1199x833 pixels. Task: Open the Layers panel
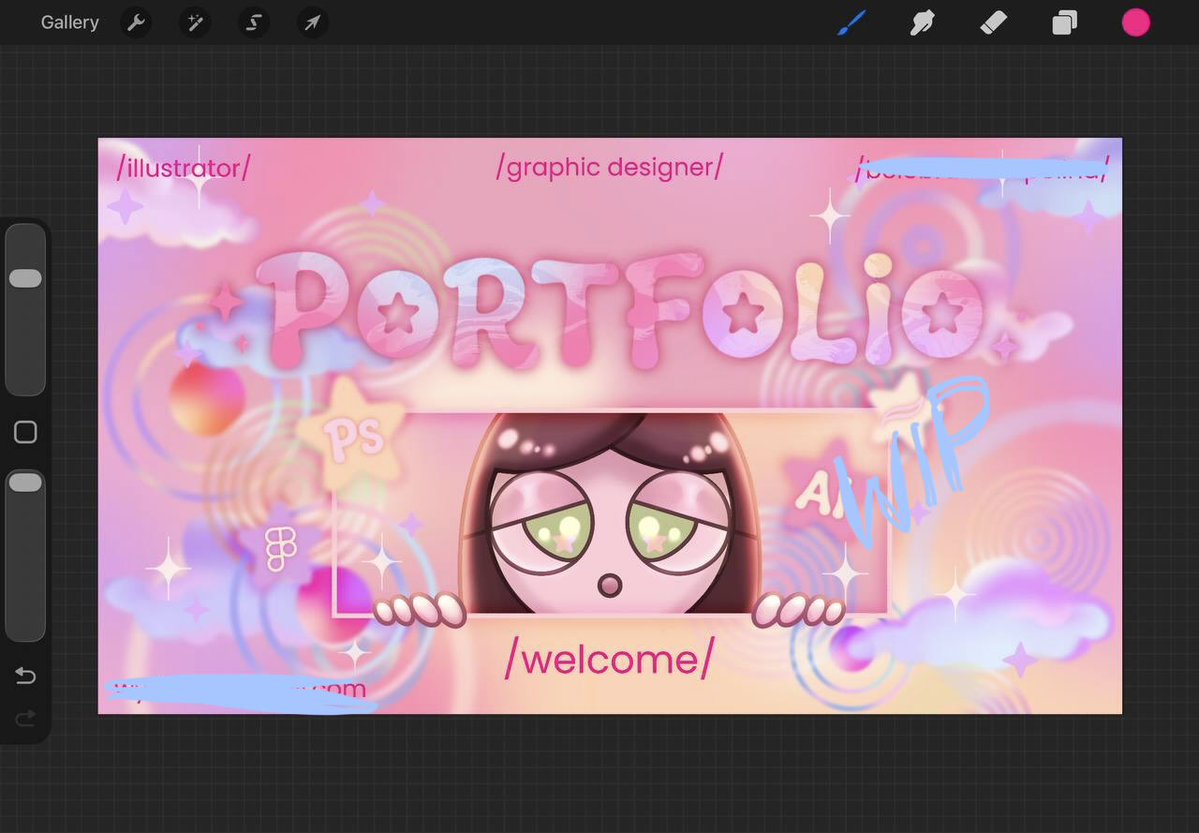[x=1064, y=23]
